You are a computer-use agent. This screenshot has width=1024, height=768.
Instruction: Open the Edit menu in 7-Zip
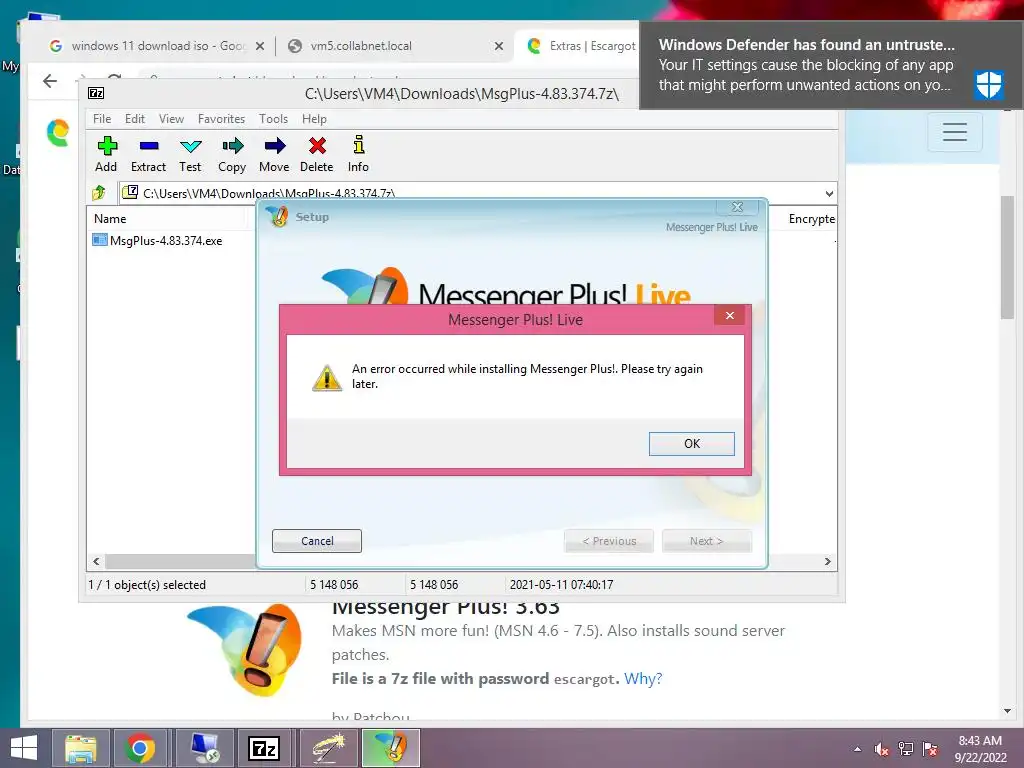tap(135, 119)
